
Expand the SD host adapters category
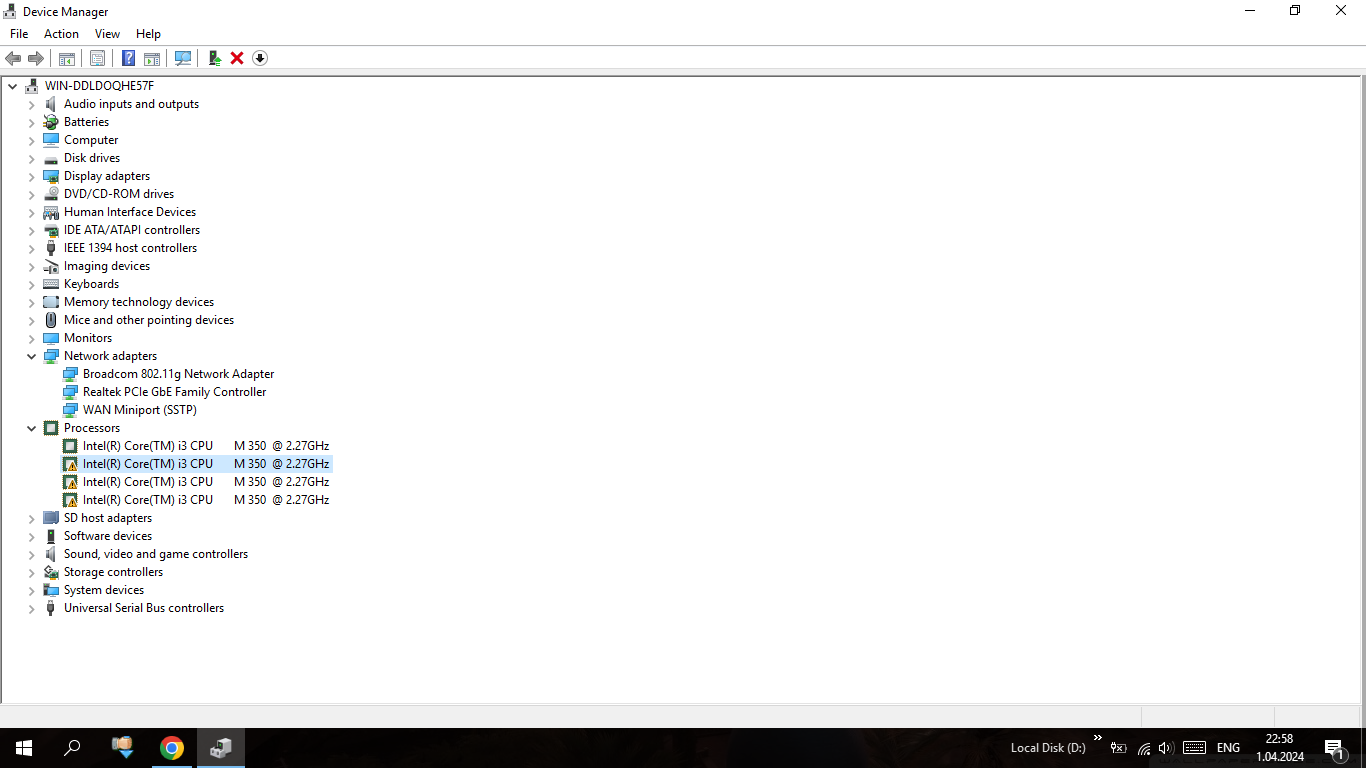point(32,518)
